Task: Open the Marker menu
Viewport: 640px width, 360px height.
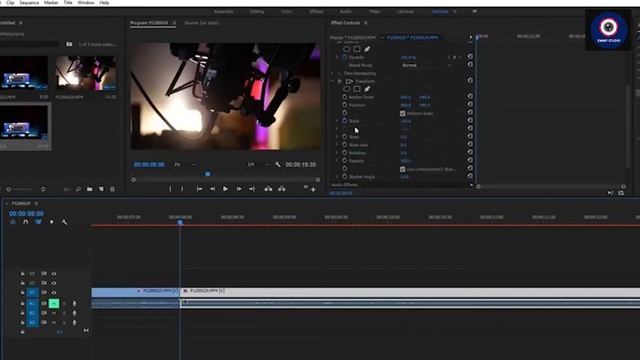Action: 51,2
